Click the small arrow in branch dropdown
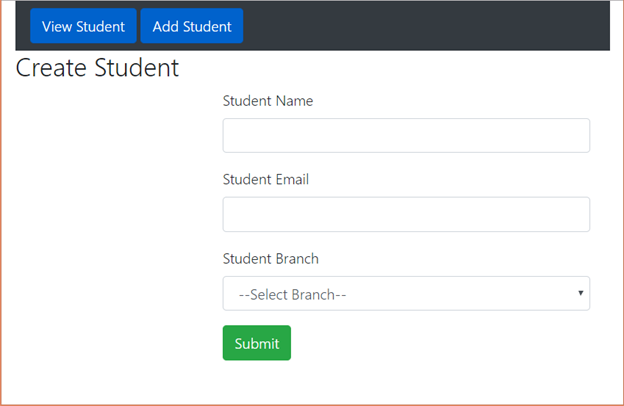 coord(580,293)
